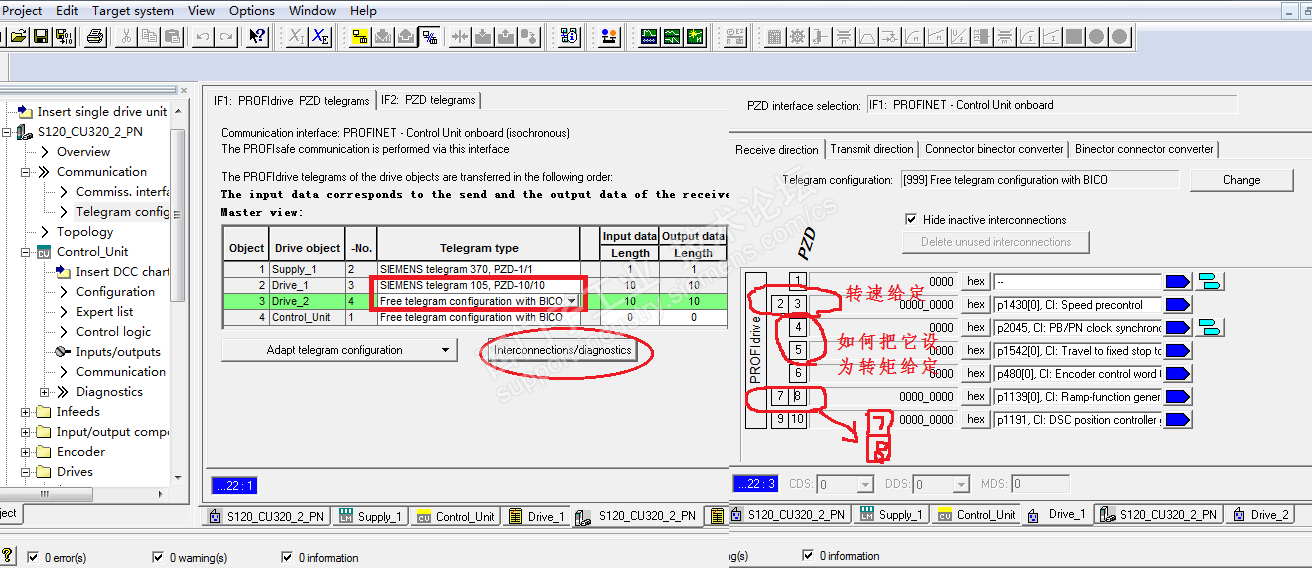Select Inputs/outputs tree item
The image size is (1312, 568).
click(118, 352)
